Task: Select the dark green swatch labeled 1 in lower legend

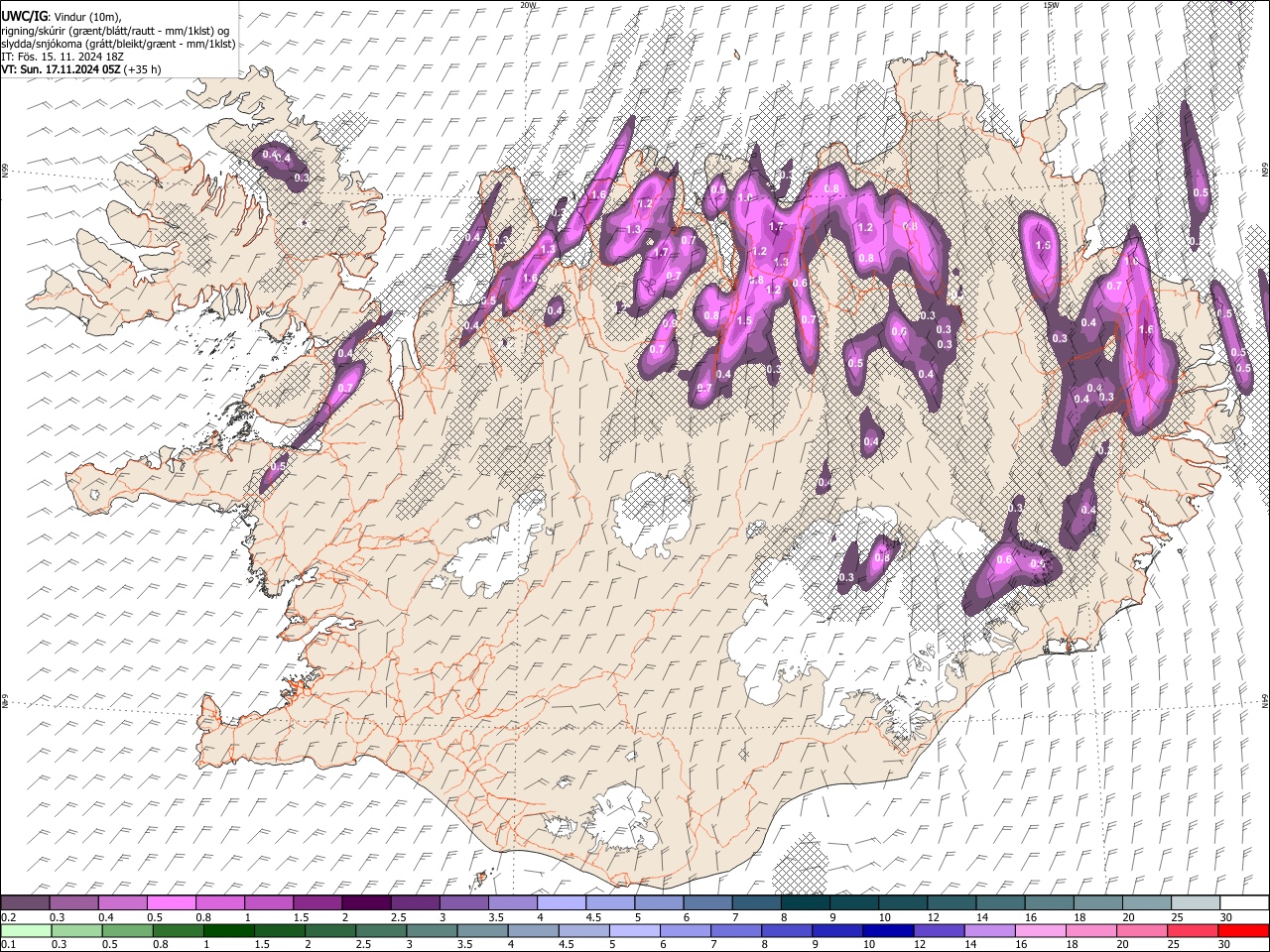Action: pyautogui.click(x=229, y=930)
